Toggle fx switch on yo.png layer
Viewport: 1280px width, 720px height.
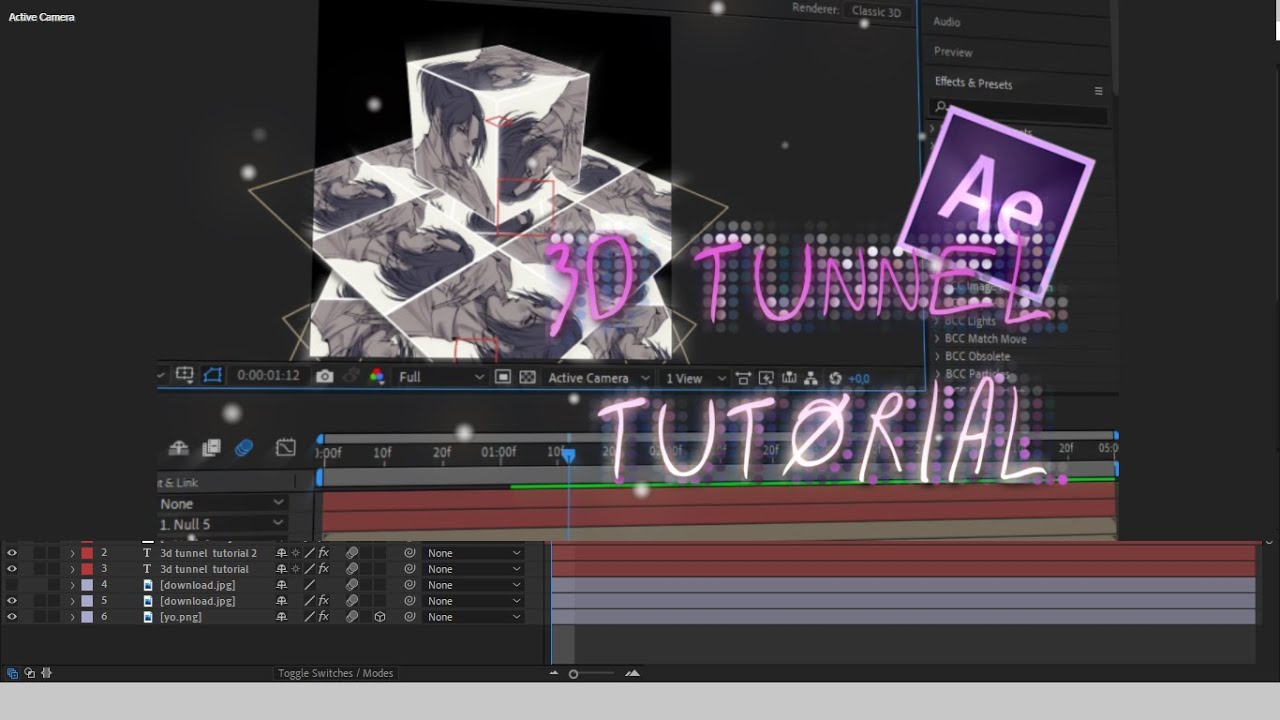tap(324, 617)
